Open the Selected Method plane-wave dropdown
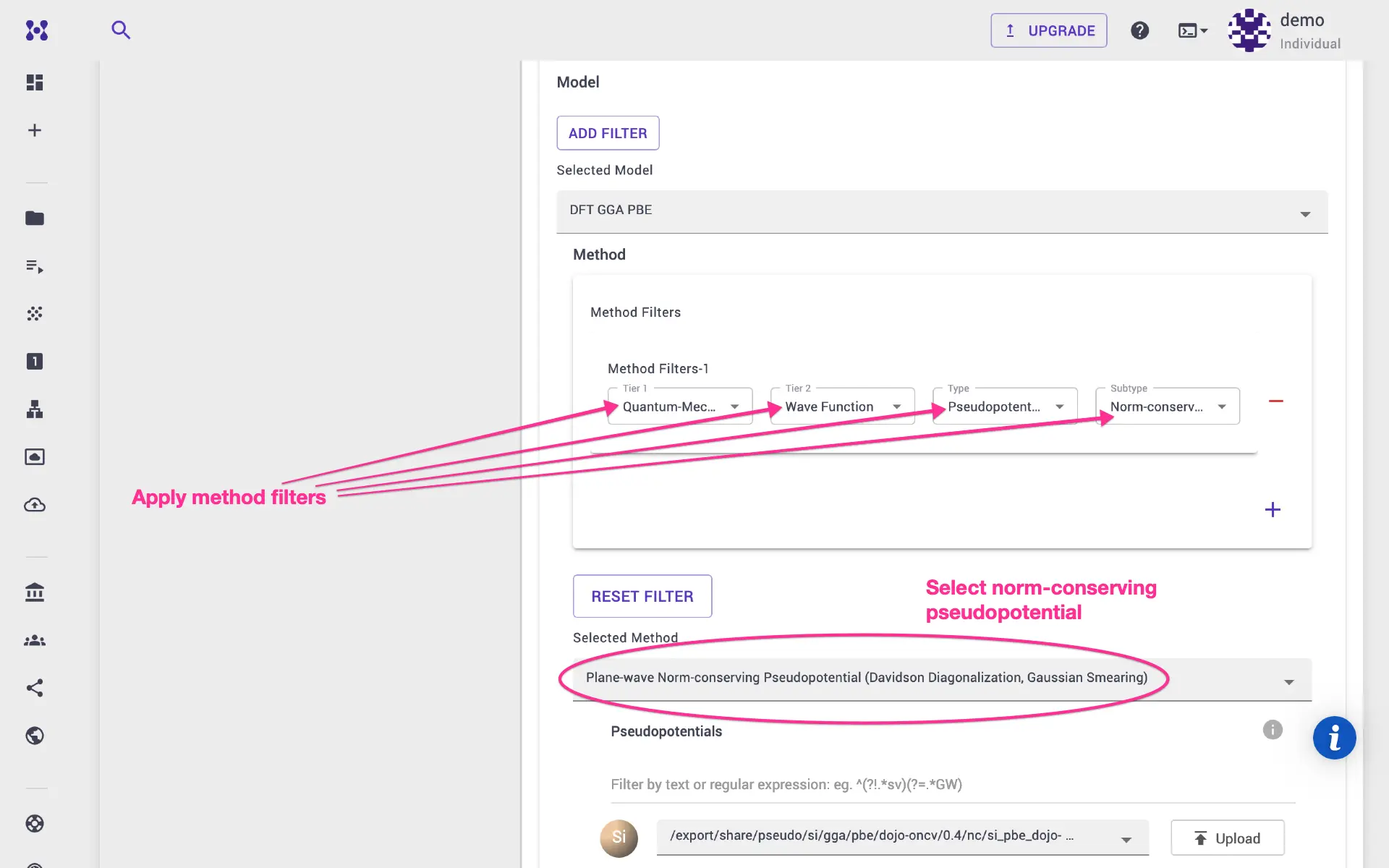Viewport: 1389px width, 868px height. (x=941, y=678)
